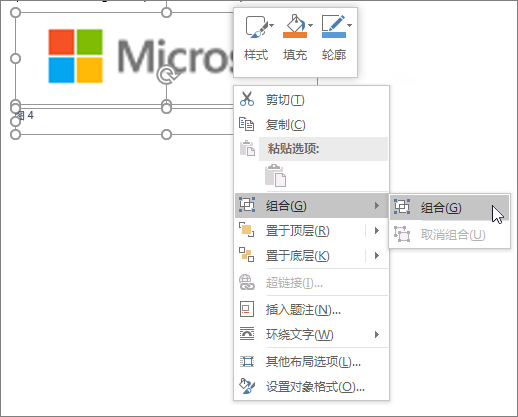Image resolution: width=518 pixels, height=417 pixels.
Task: Click the rotation handle on the picture
Action: click(x=166, y=75)
